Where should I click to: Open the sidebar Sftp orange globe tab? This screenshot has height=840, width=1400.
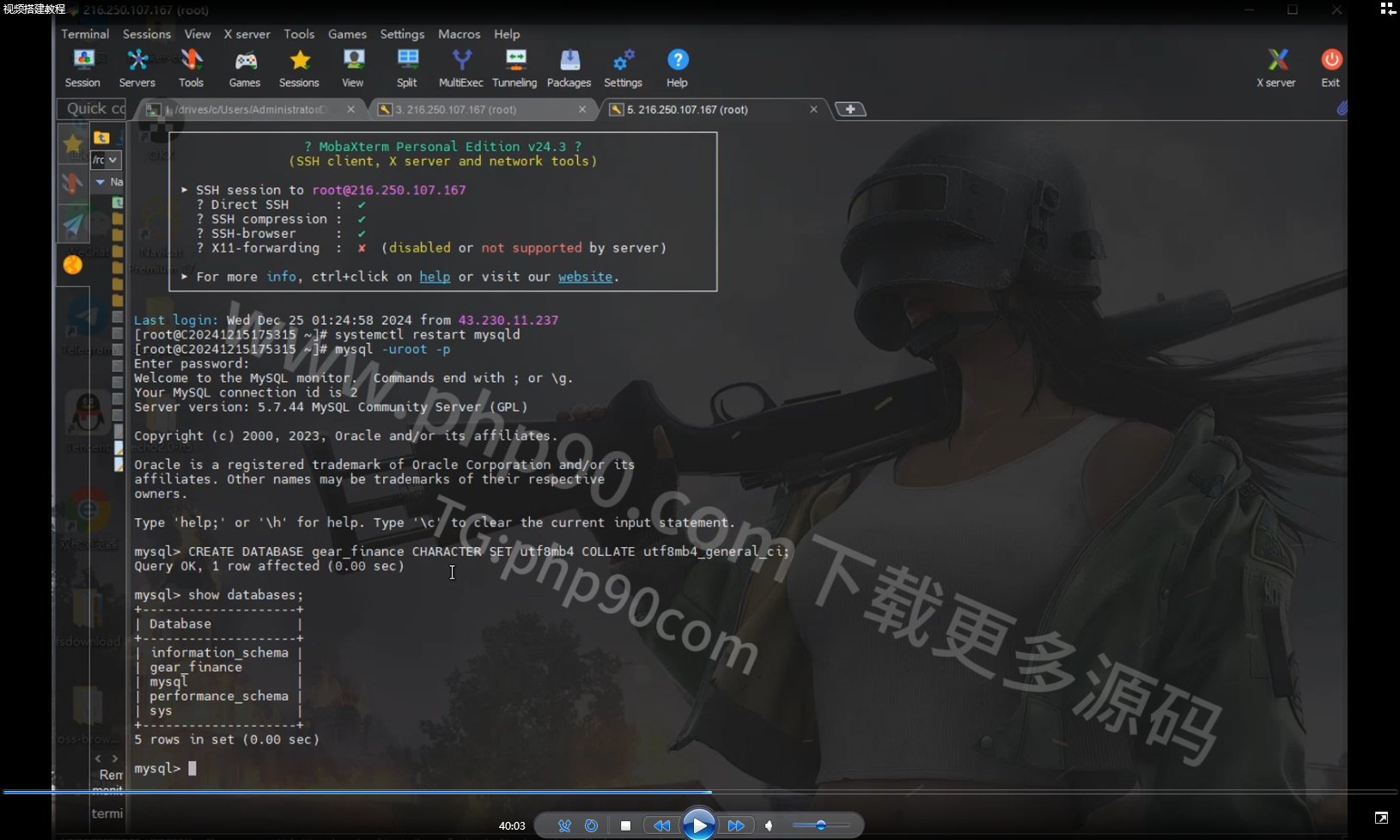pyautogui.click(x=73, y=265)
